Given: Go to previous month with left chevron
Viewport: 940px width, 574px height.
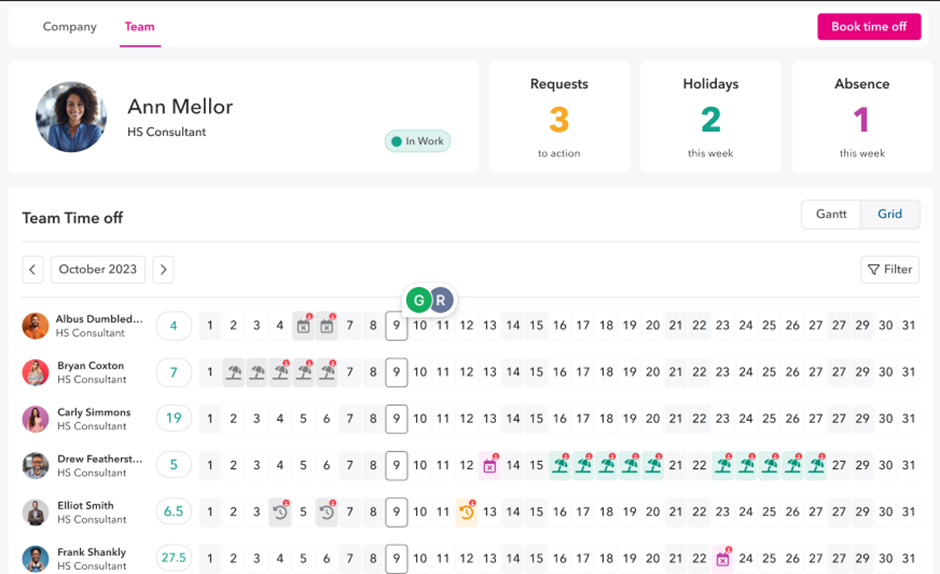Looking at the screenshot, I should (33, 269).
